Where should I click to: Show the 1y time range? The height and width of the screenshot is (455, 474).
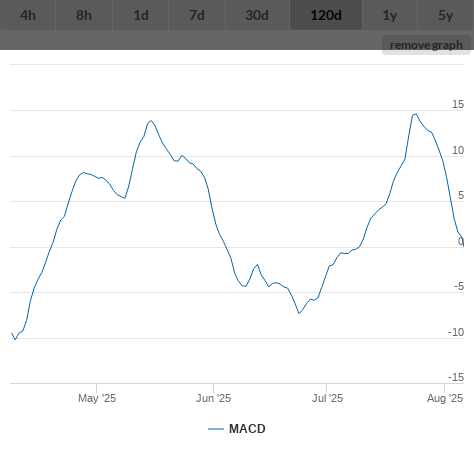390,15
